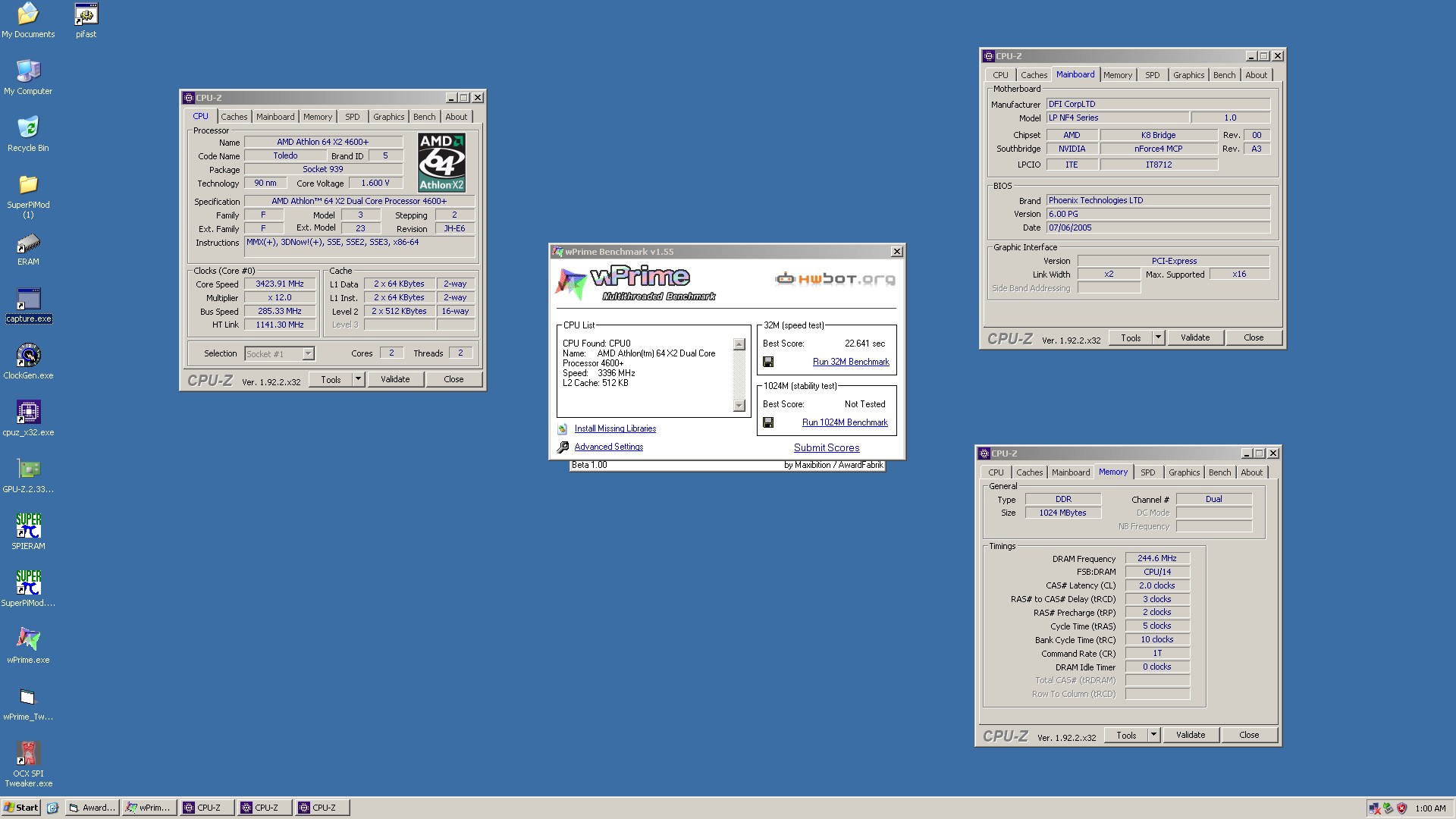The height and width of the screenshot is (819, 1456).
Task: Click Tools button in CPU tab window
Action: pos(331,379)
